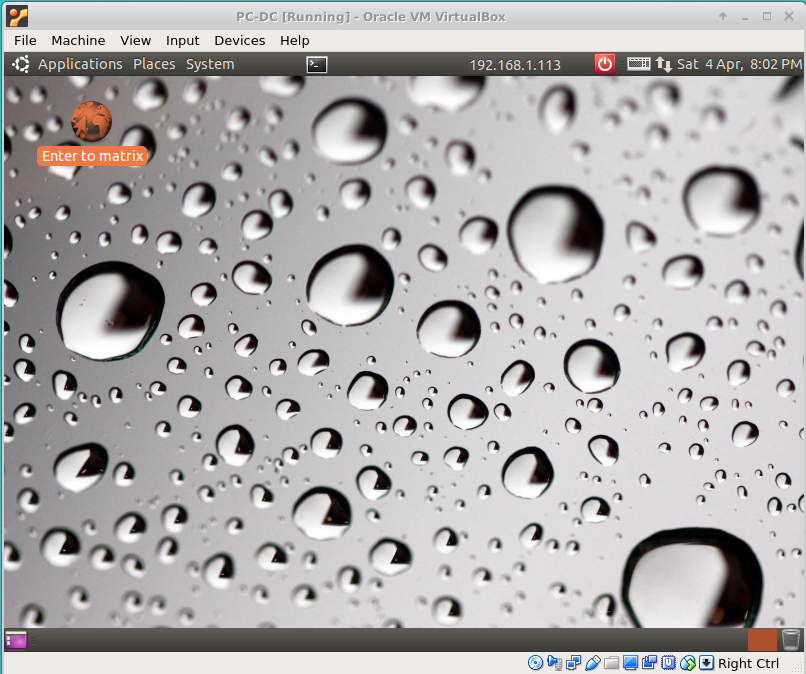Click the always-on-top arrow in title bar
The height and width of the screenshot is (674, 806).
click(x=723, y=16)
